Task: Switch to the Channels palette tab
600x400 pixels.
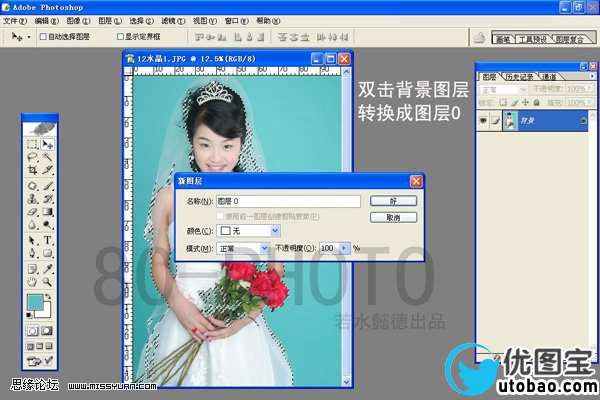Action: pos(549,77)
